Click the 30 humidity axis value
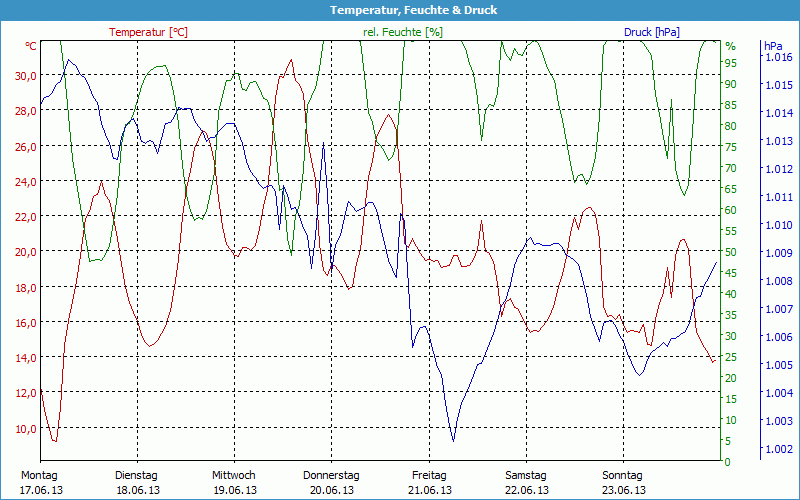 [731, 336]
